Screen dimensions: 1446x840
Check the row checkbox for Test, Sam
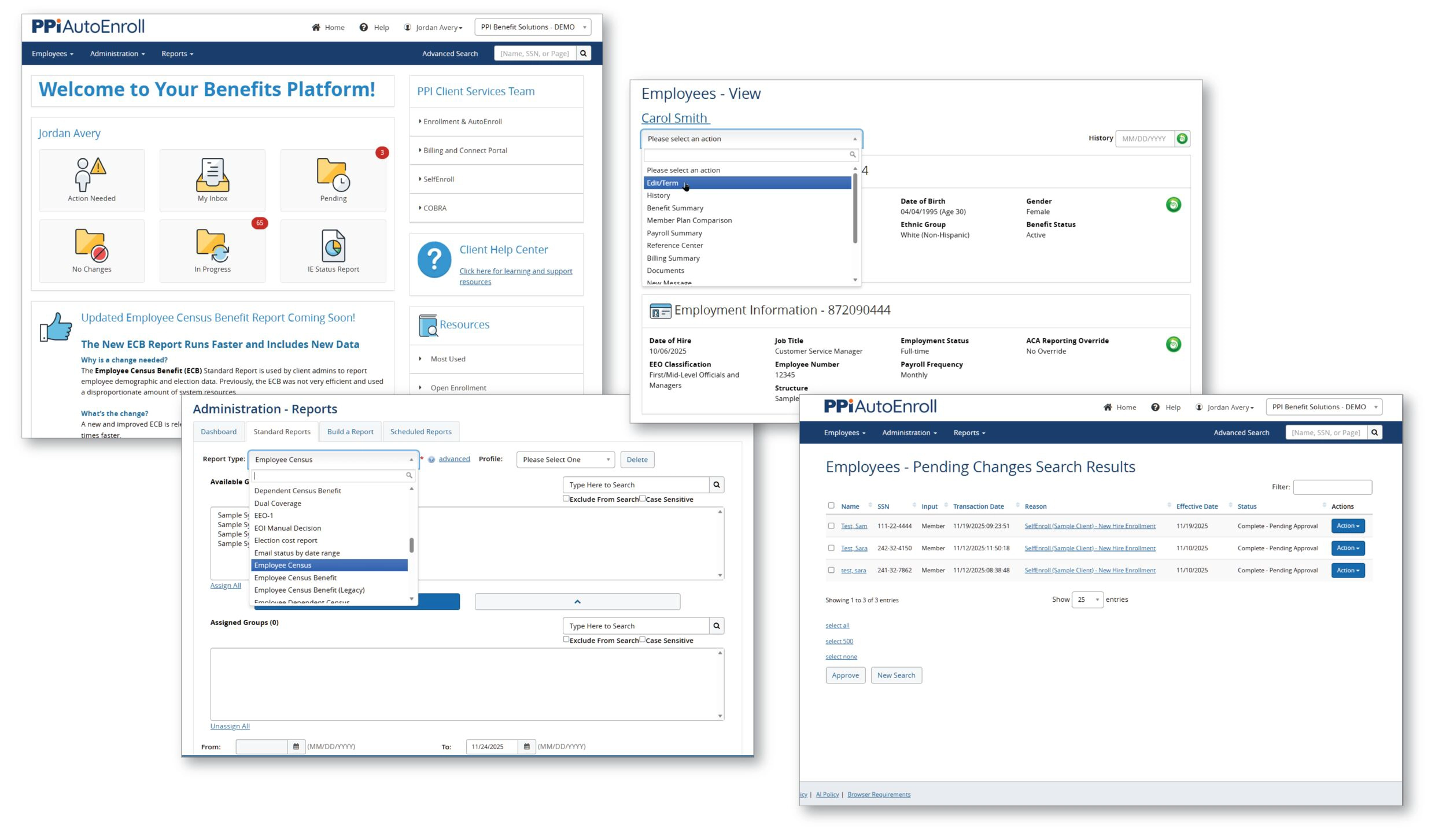[831, 526]
